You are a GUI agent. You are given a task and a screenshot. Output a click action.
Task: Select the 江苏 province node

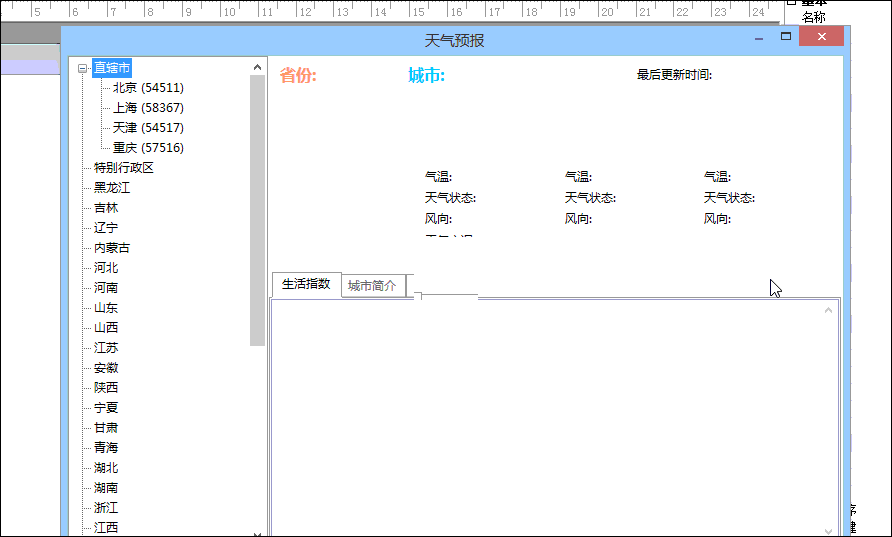106,348
